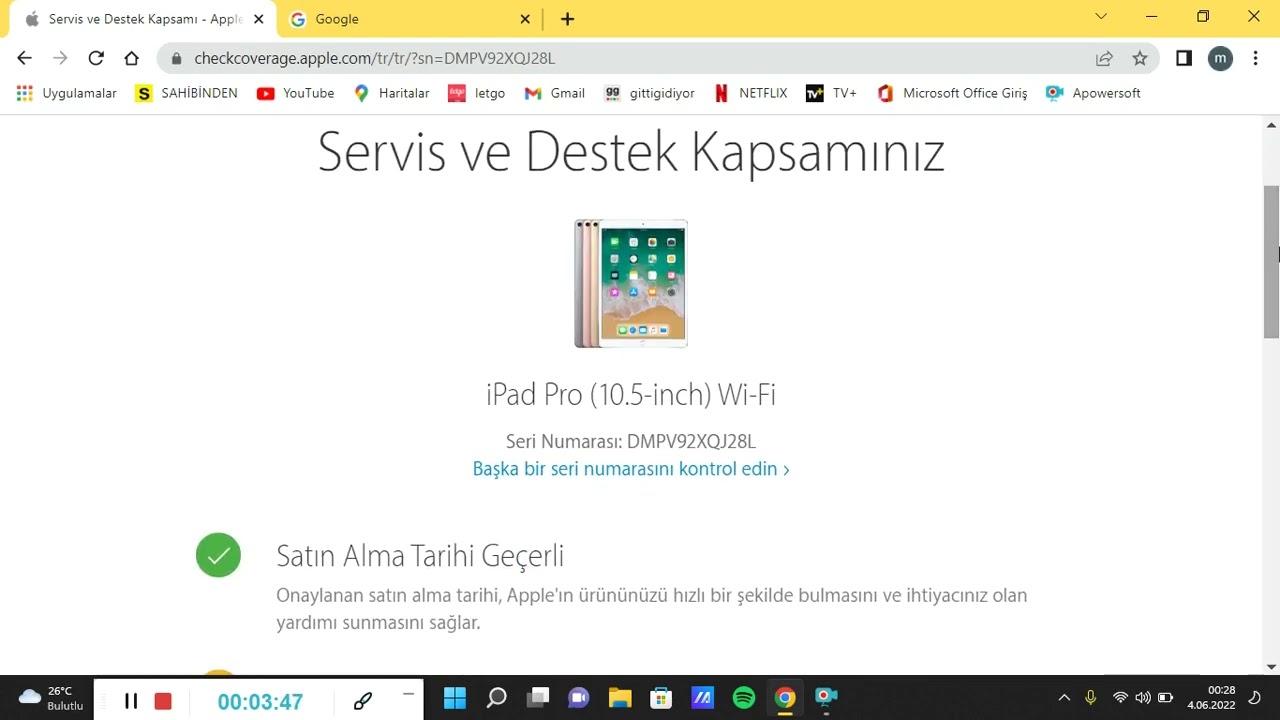Go forward with the browser forward arrow
Viewport: 1280px width, 720px height.
[60, 58]
